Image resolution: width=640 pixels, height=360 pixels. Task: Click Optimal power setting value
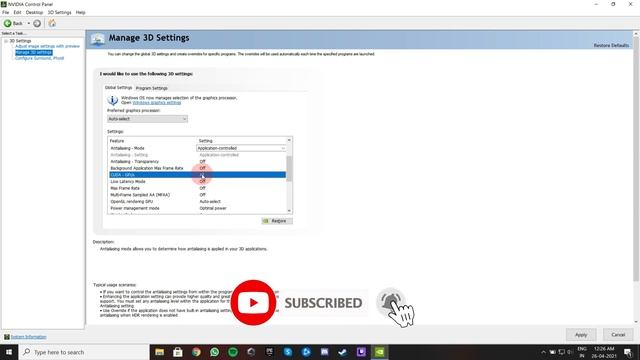click(x=213, y=208)
